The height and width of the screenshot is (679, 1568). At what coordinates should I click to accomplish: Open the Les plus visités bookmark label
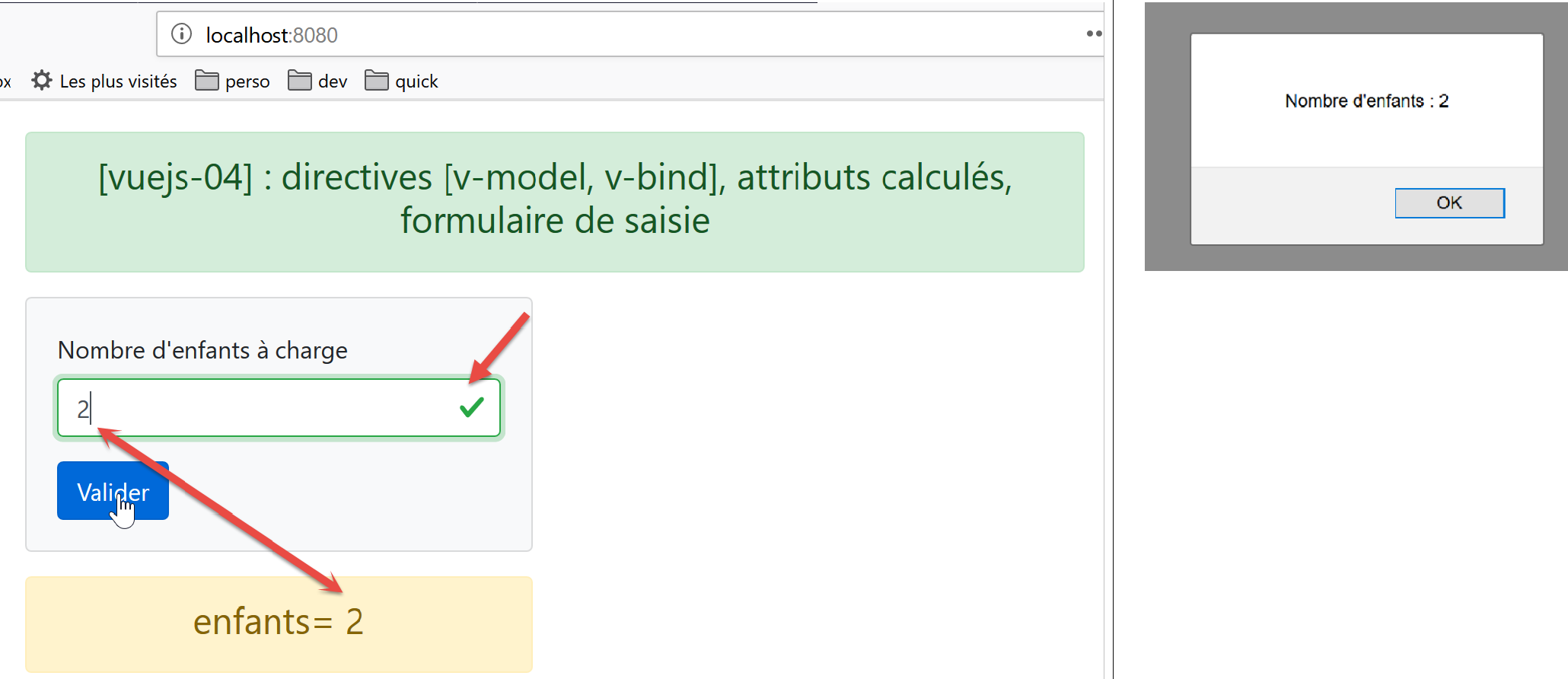point(118,81)
